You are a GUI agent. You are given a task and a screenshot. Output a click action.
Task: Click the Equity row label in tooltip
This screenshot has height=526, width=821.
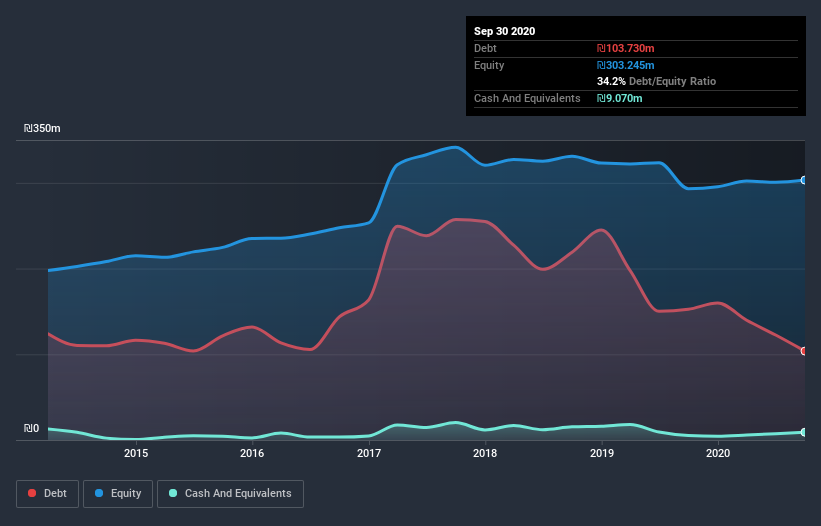point(489,65)
